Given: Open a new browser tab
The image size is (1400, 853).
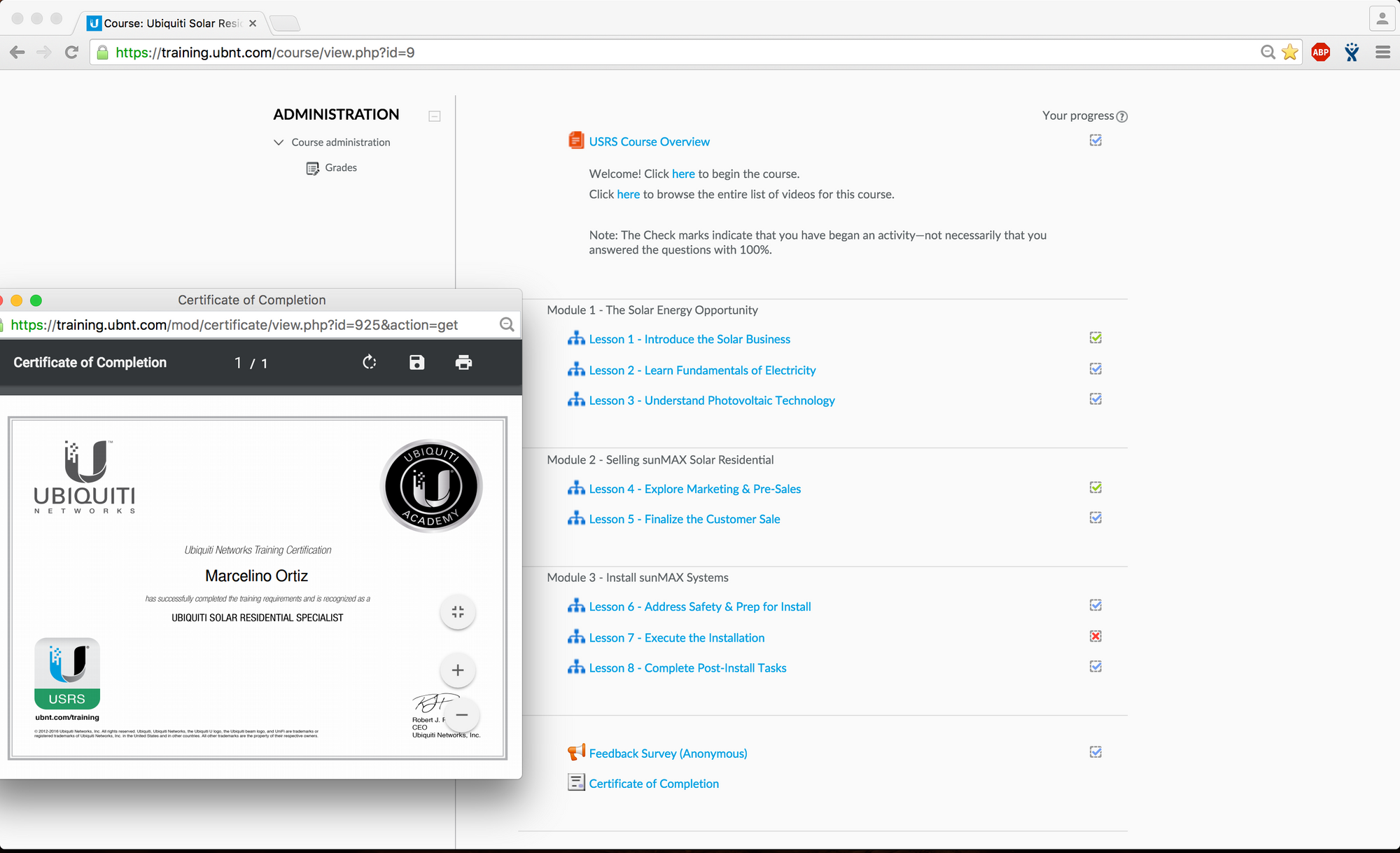Looking at the screenshot, I should [285, 24].
